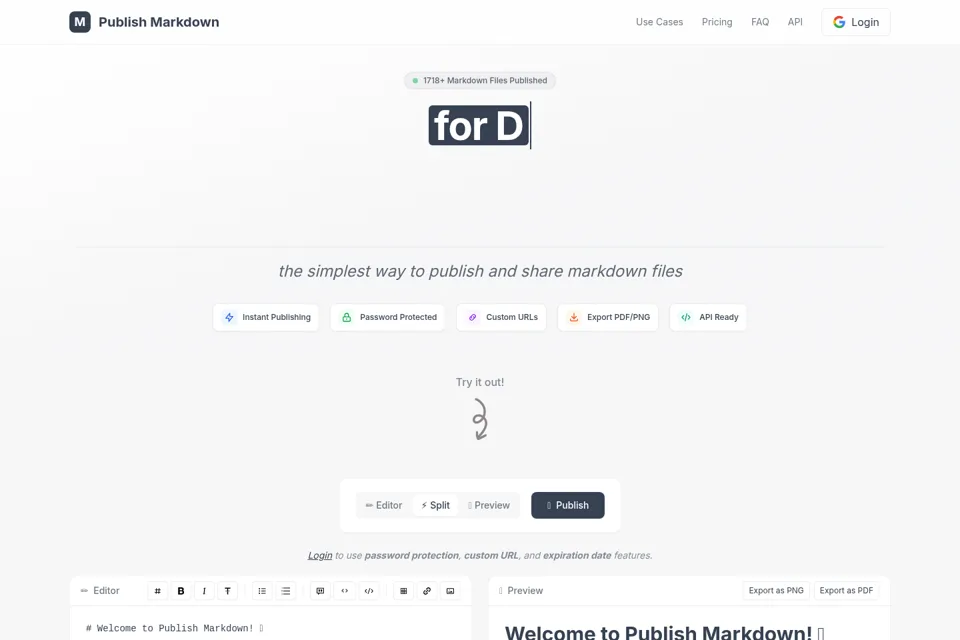
Task: Open the API documentation link
Action: click(795, 22)
